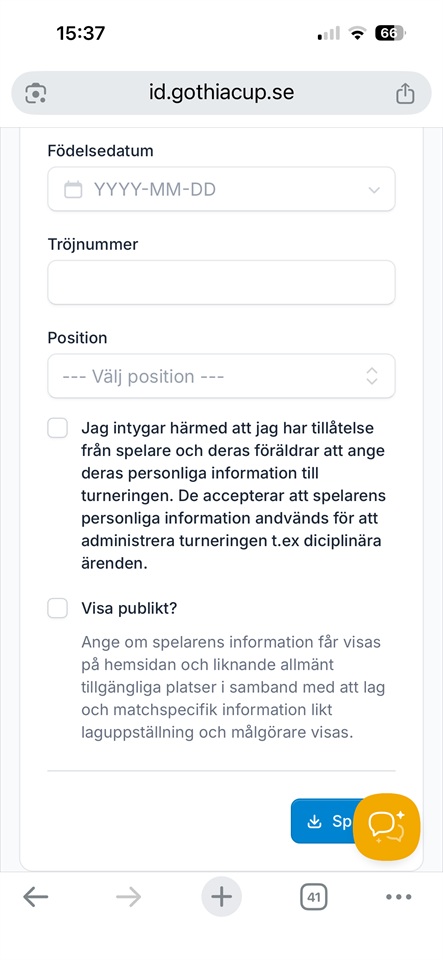Open the camera search icon in address bar
This screenshot has width=443, height=960.
coord(35,94)
